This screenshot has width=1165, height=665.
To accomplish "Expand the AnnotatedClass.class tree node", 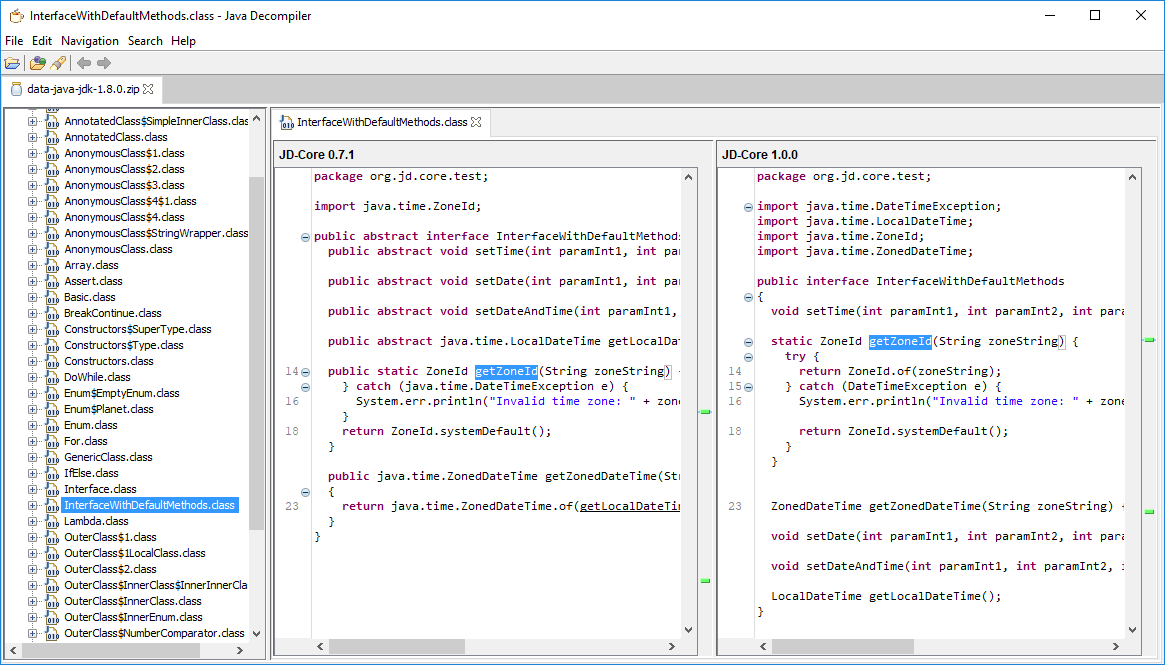I will (x=32, y=137).
